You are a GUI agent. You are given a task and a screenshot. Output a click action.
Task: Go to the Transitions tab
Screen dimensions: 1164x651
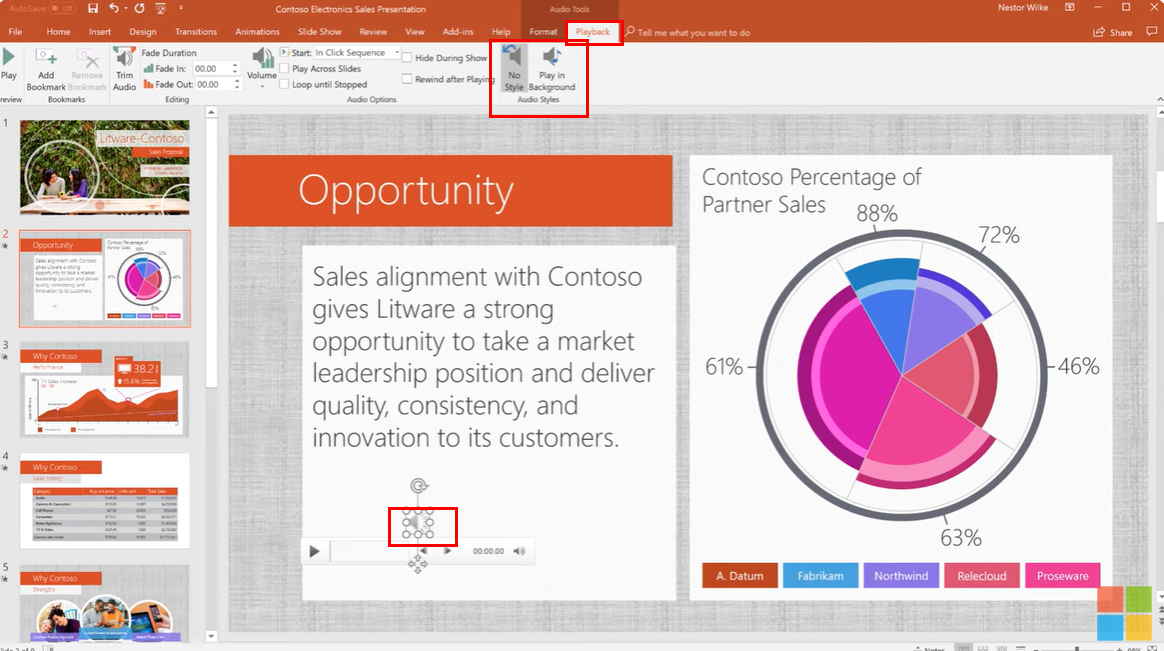point(196,32)
